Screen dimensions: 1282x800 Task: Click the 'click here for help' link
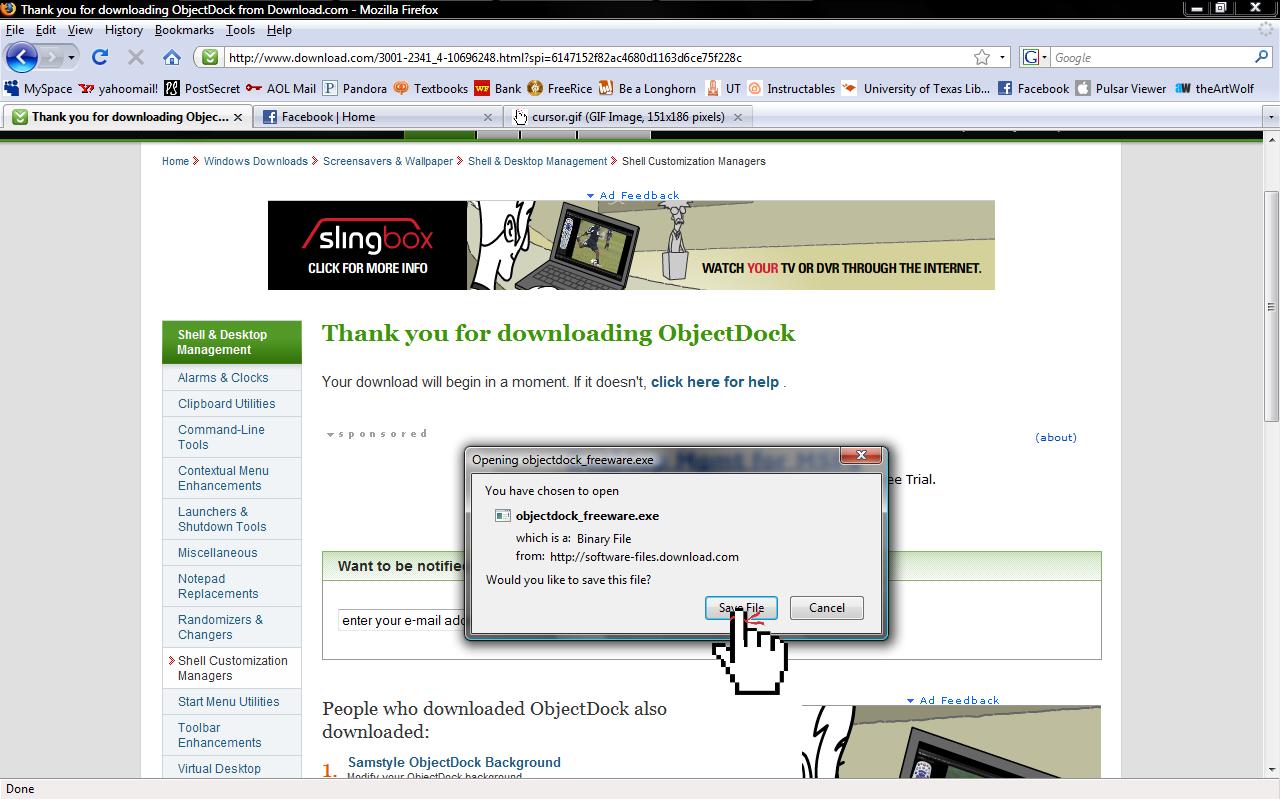click(715, 382)
